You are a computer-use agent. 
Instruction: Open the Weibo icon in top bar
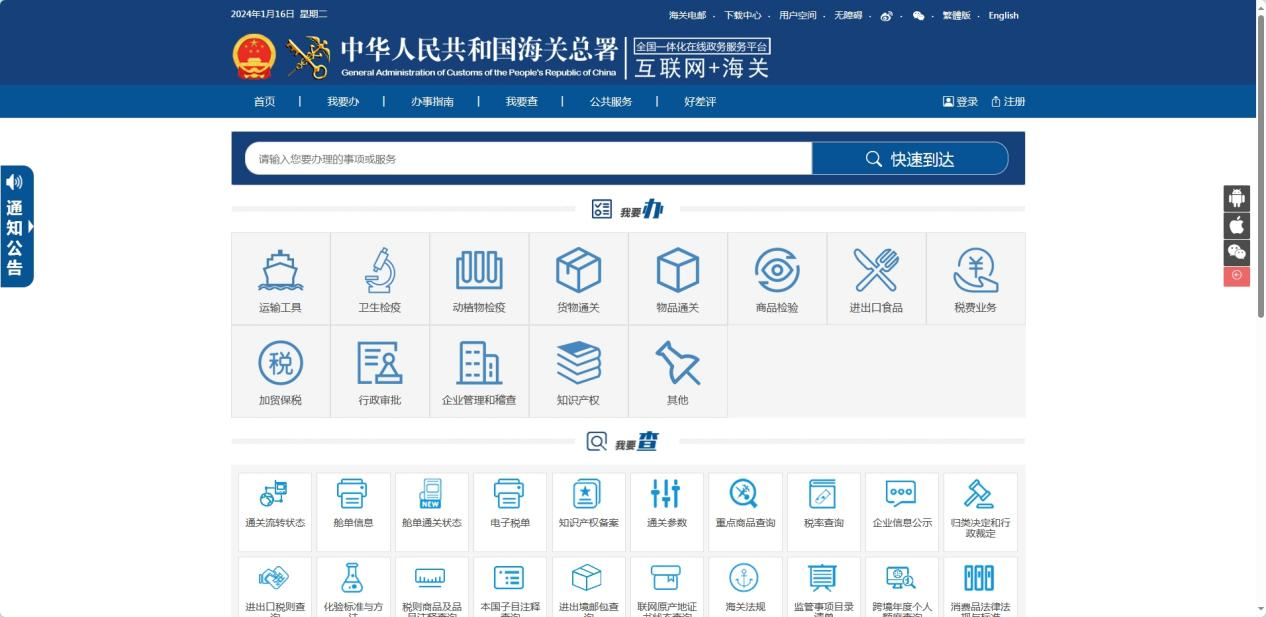pos(886,16)
